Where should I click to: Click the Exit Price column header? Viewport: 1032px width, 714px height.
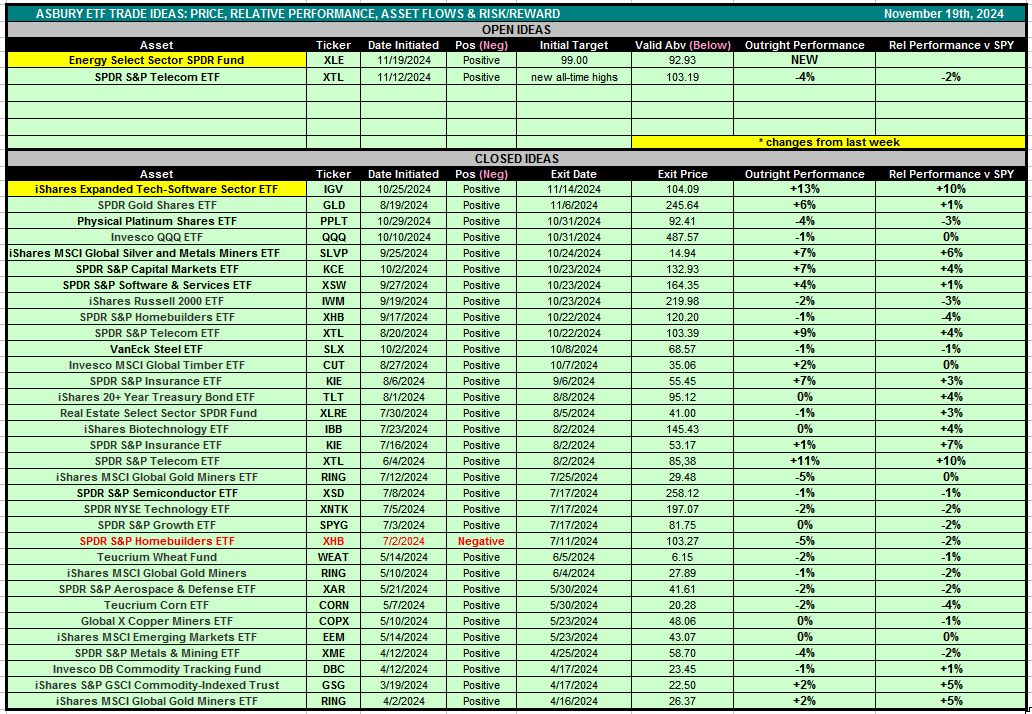682,174
